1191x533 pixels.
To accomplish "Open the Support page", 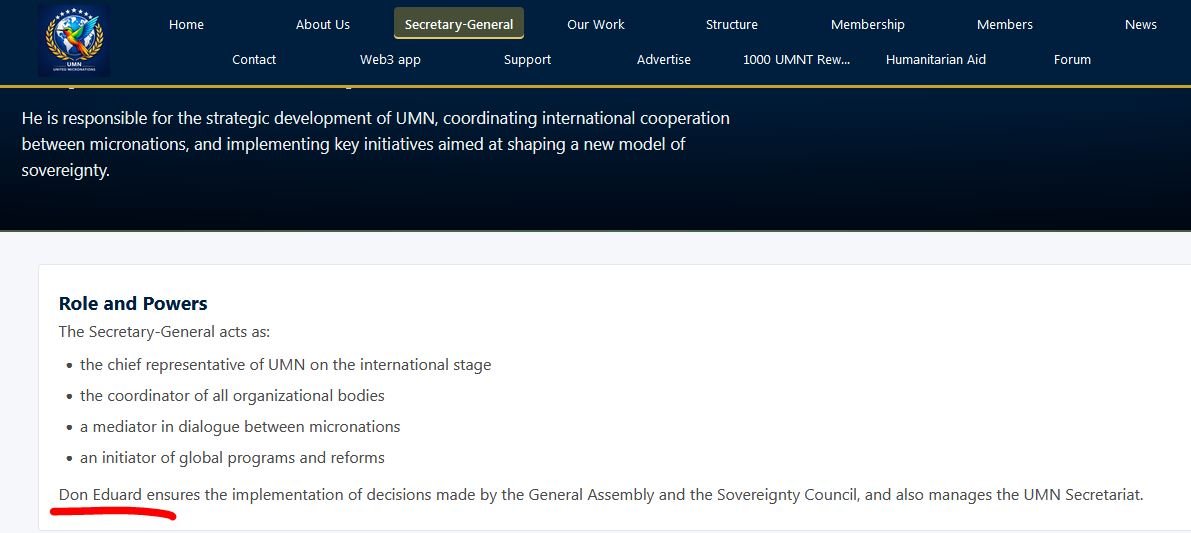I will pyautogui.click(x=527, y=60).
